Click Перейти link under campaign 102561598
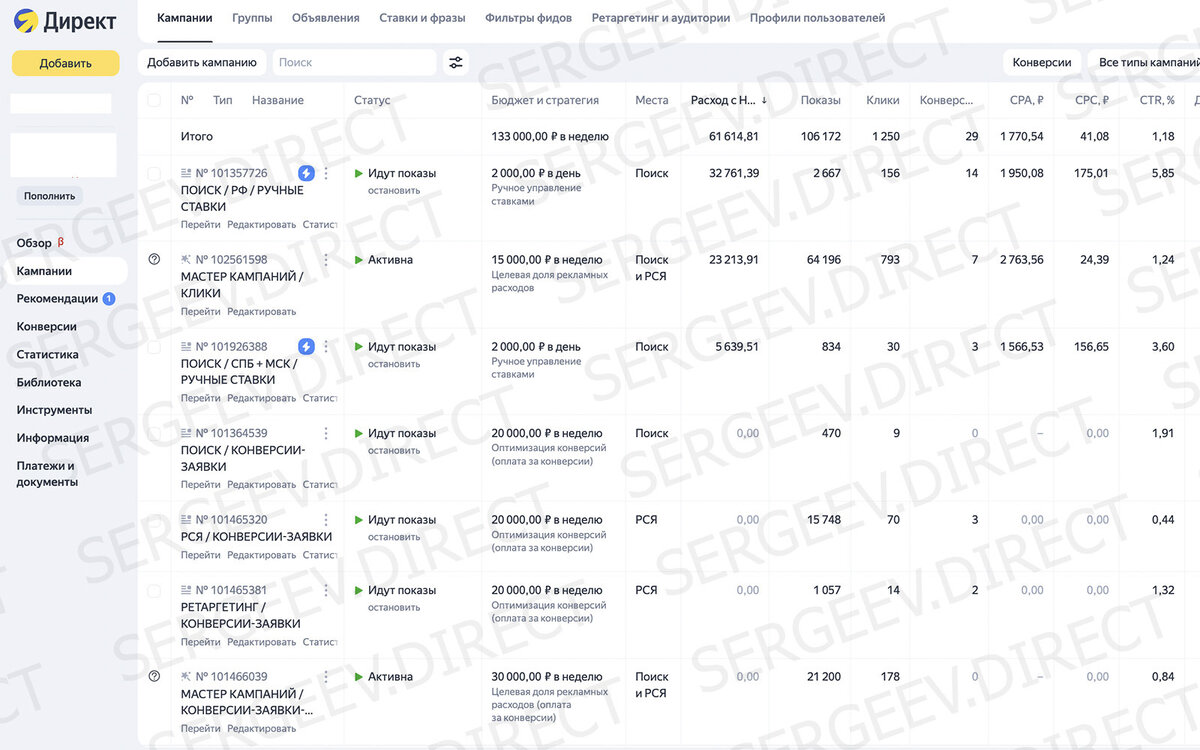The height and width of the screenshot is (750, 1200). coord(201,311)
